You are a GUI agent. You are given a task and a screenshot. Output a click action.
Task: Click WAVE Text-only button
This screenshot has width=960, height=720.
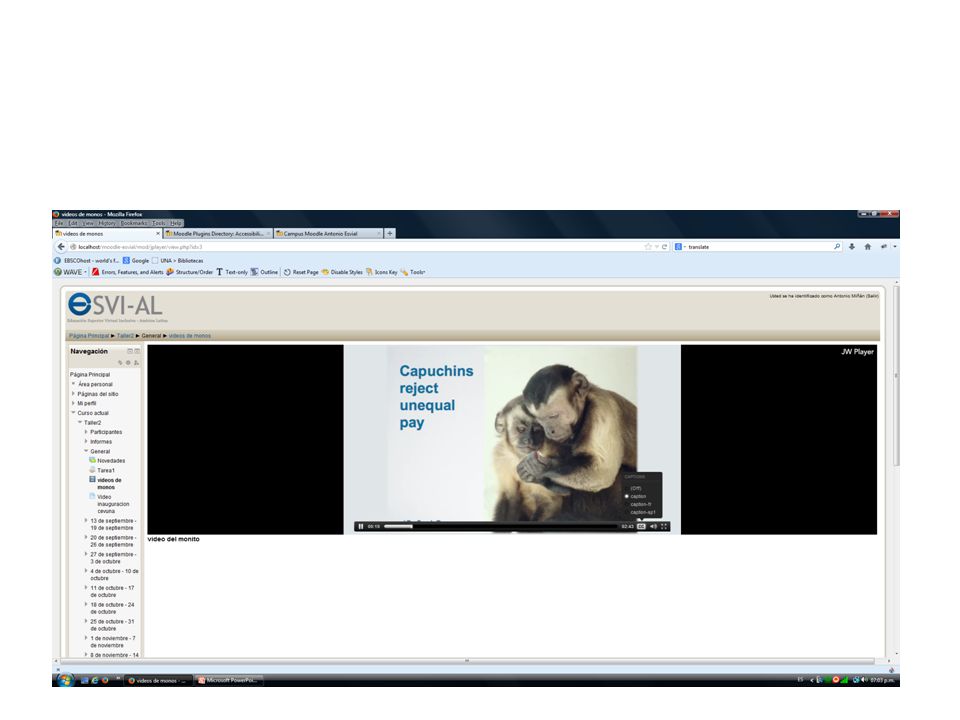(x=231, y=272)
